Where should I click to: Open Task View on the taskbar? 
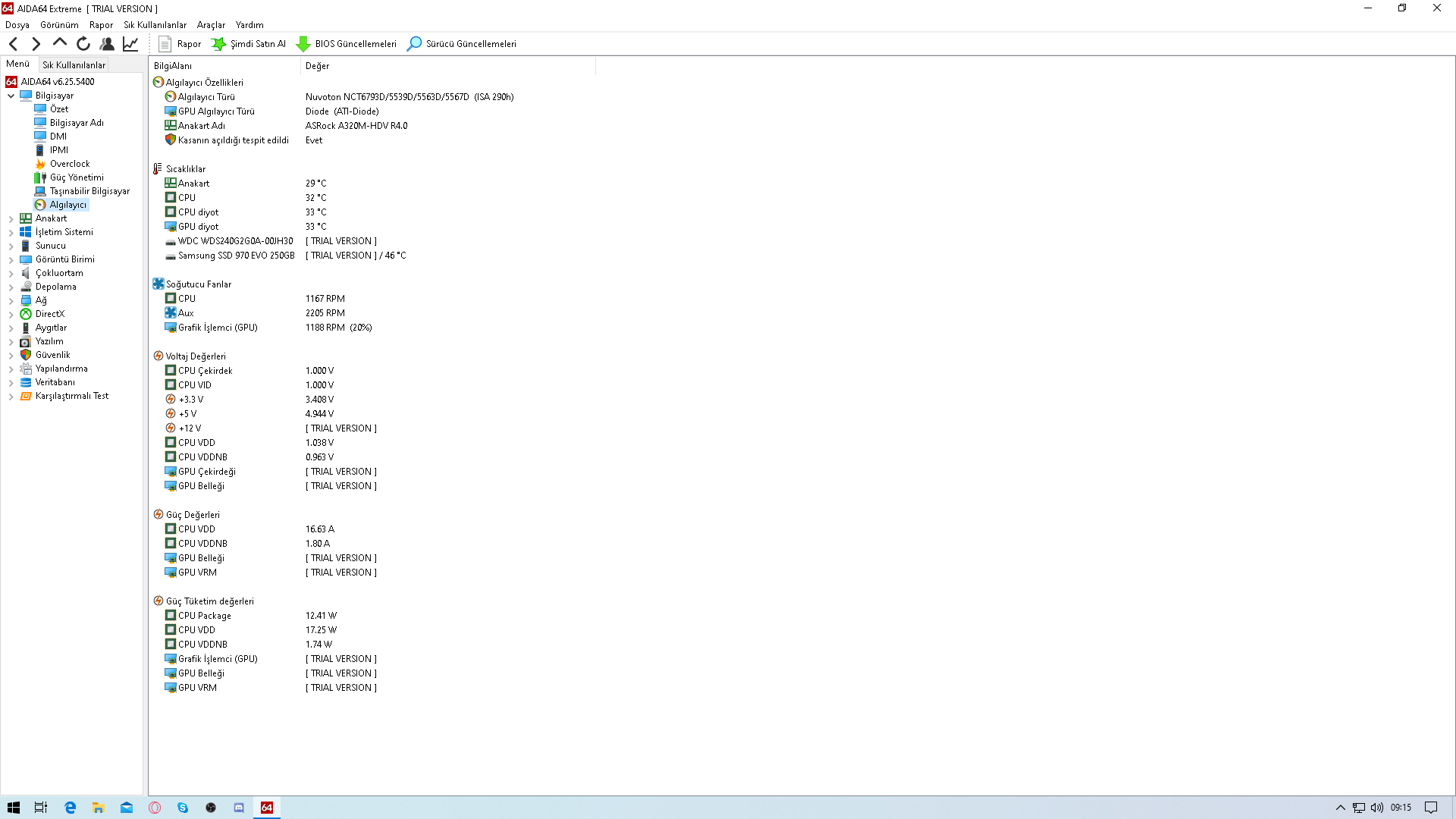click(41, 808)
